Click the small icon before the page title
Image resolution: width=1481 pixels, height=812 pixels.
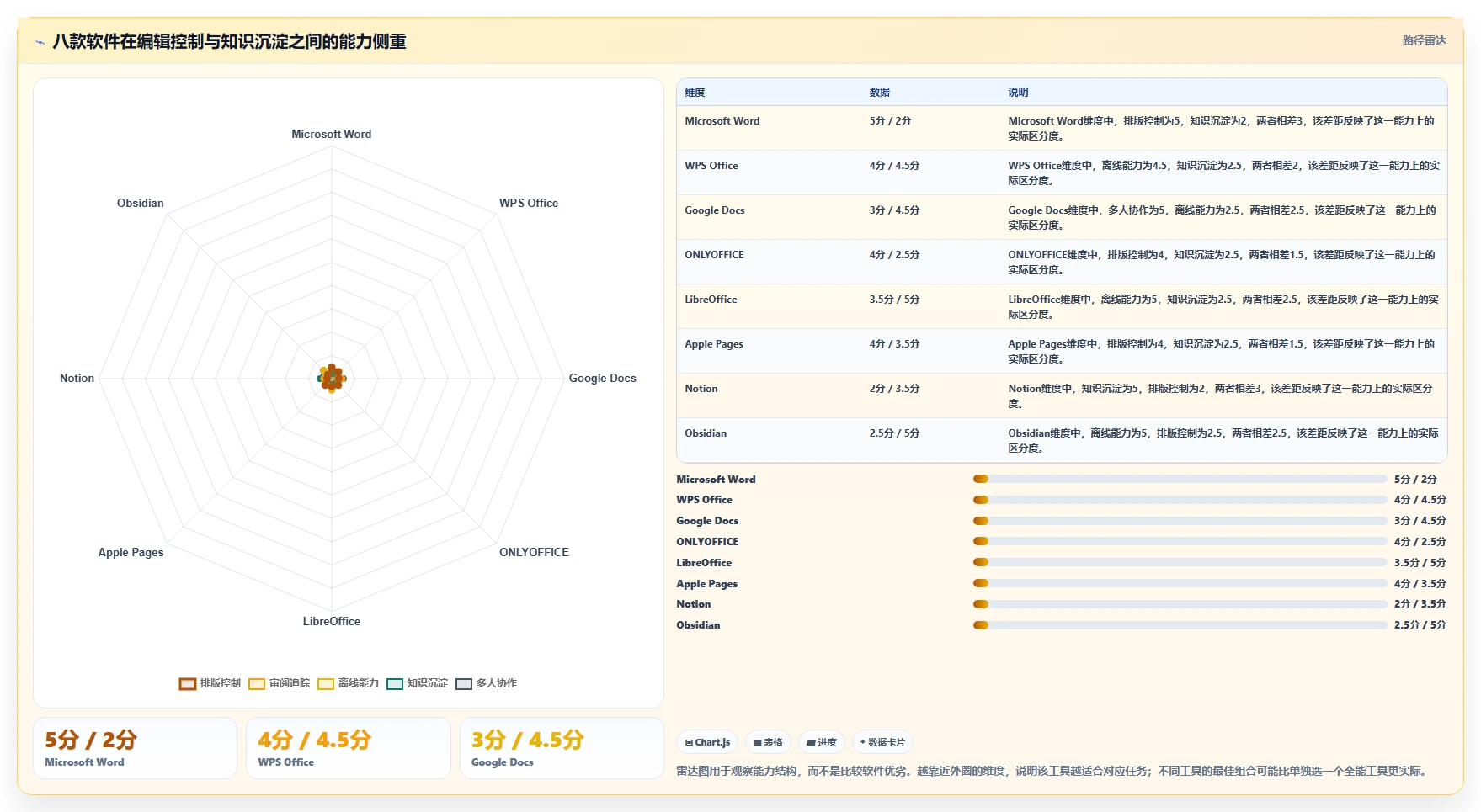[x=40, y=42]
